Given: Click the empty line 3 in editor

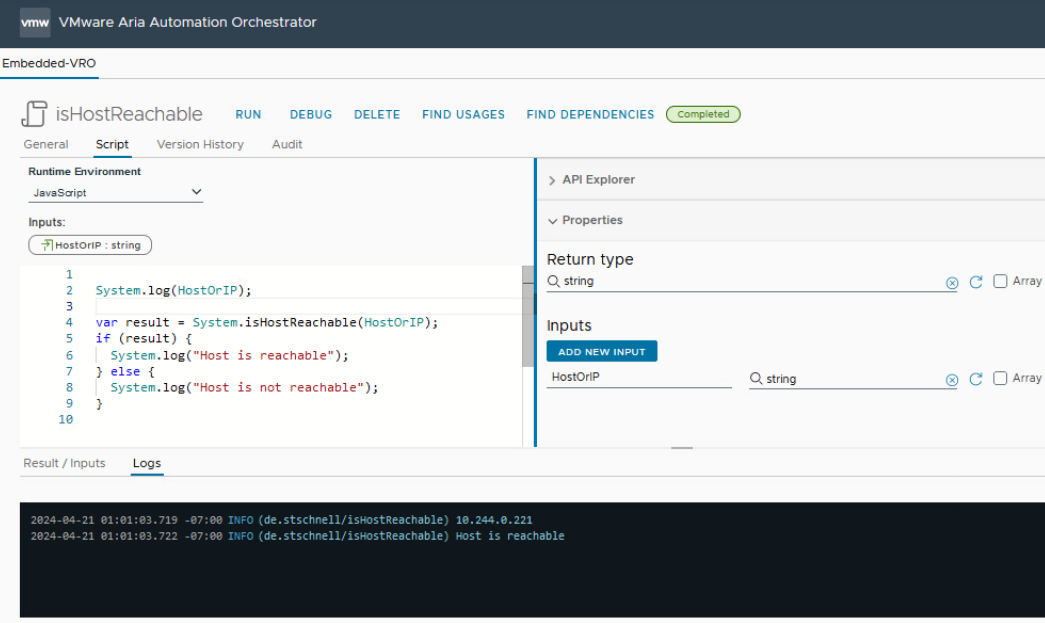Looking at the screenshot, I should (x=308, y=307).
